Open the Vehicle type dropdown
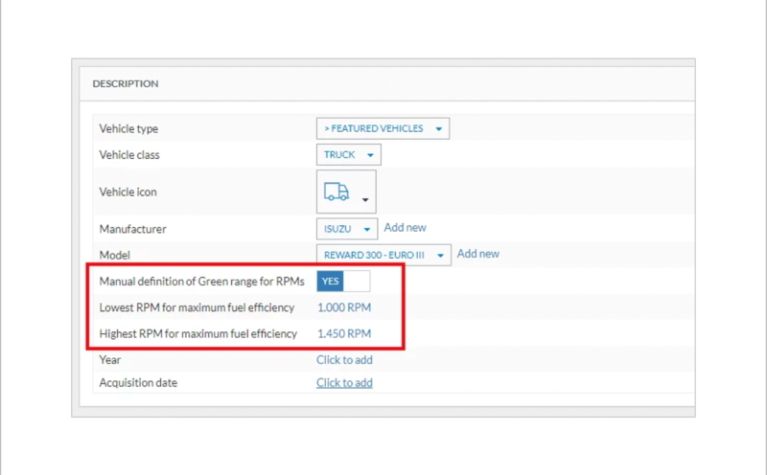767x475 pixels. tap(383, 128)
